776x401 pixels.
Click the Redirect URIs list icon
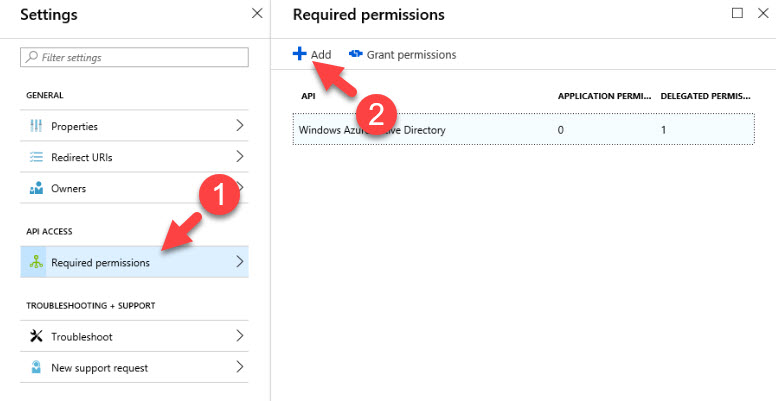[x=36, y=157]
